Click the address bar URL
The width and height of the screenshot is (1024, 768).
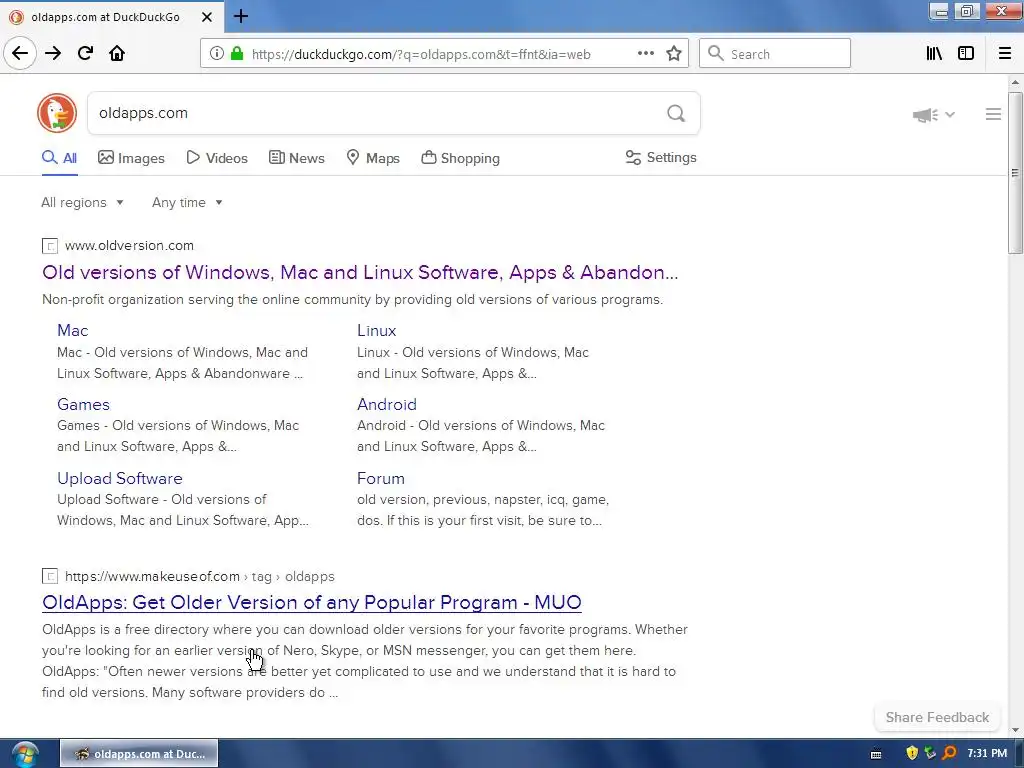(x=421, y=54)
